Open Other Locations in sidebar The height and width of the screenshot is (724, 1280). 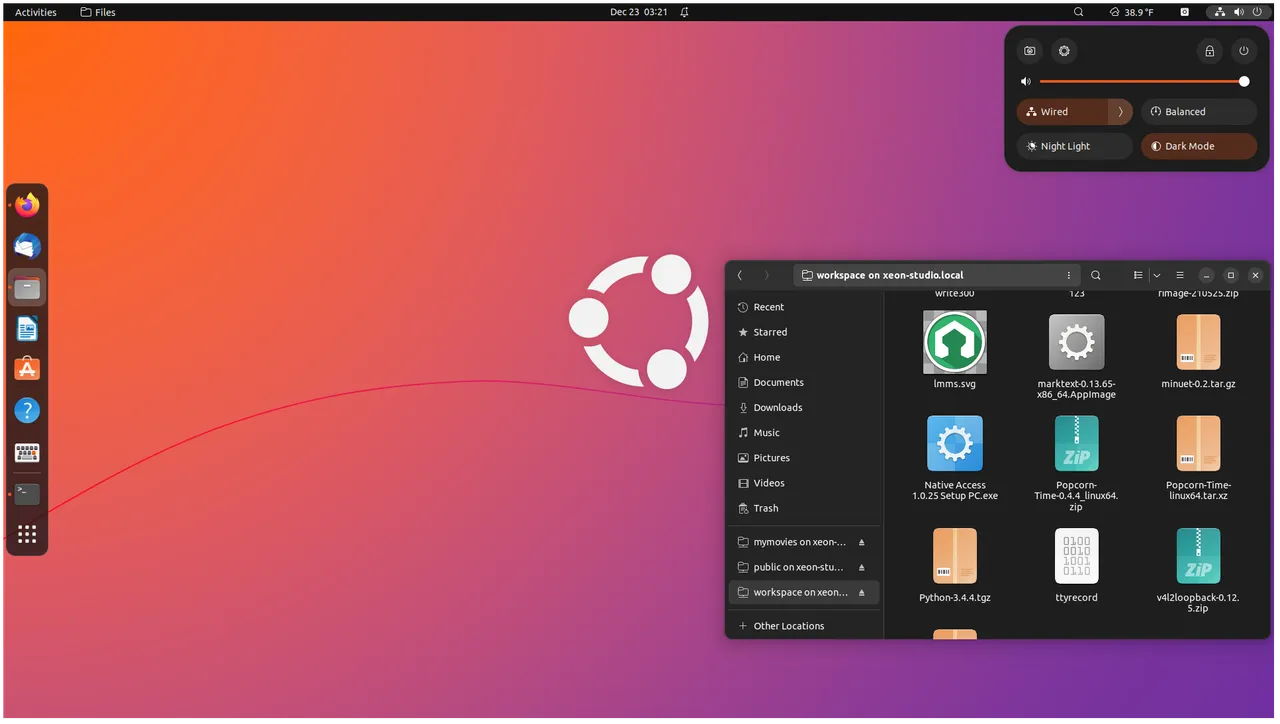(805, 626)
